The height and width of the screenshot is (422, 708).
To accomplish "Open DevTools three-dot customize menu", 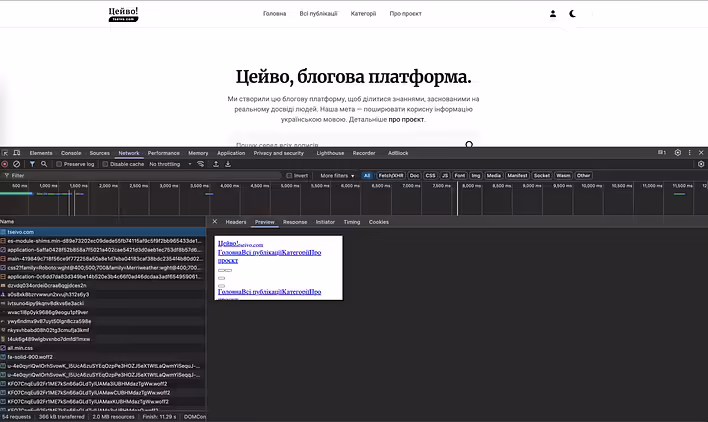I will point(689,153).
